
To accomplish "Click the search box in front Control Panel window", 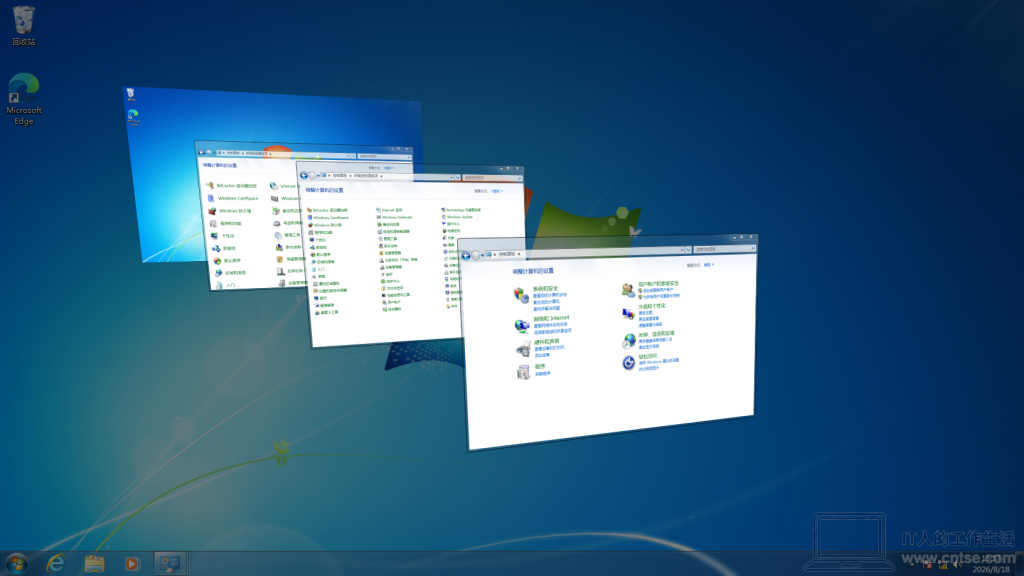I will point(724,249).
